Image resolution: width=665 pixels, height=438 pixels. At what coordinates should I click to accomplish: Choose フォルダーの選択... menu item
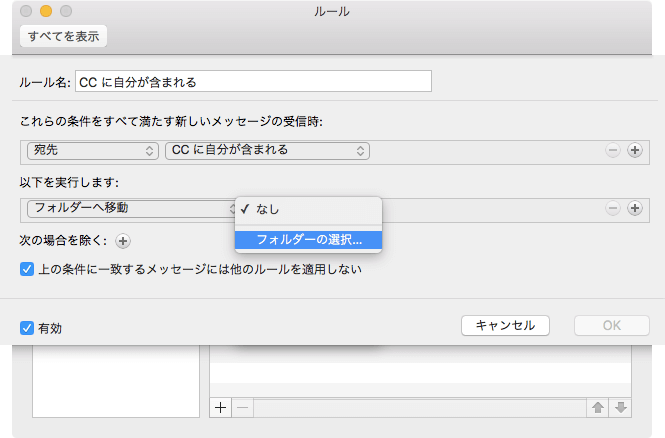[x=308, y=240]
